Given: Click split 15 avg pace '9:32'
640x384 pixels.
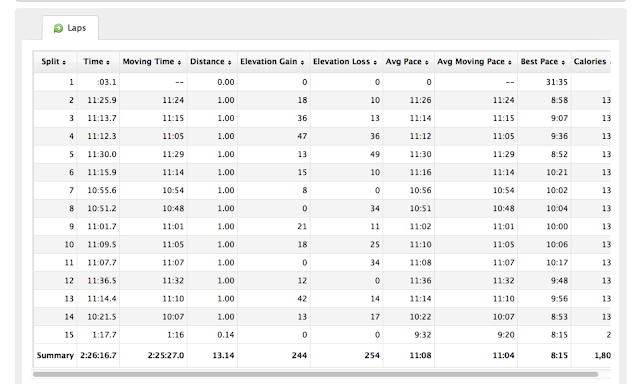Looking at the screenshot, I should [x=423, y=335].
